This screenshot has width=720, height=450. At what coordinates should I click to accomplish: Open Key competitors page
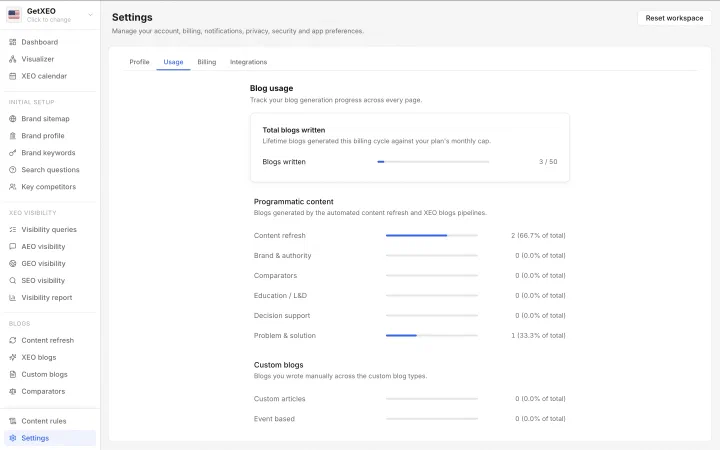tap(50, 186)
